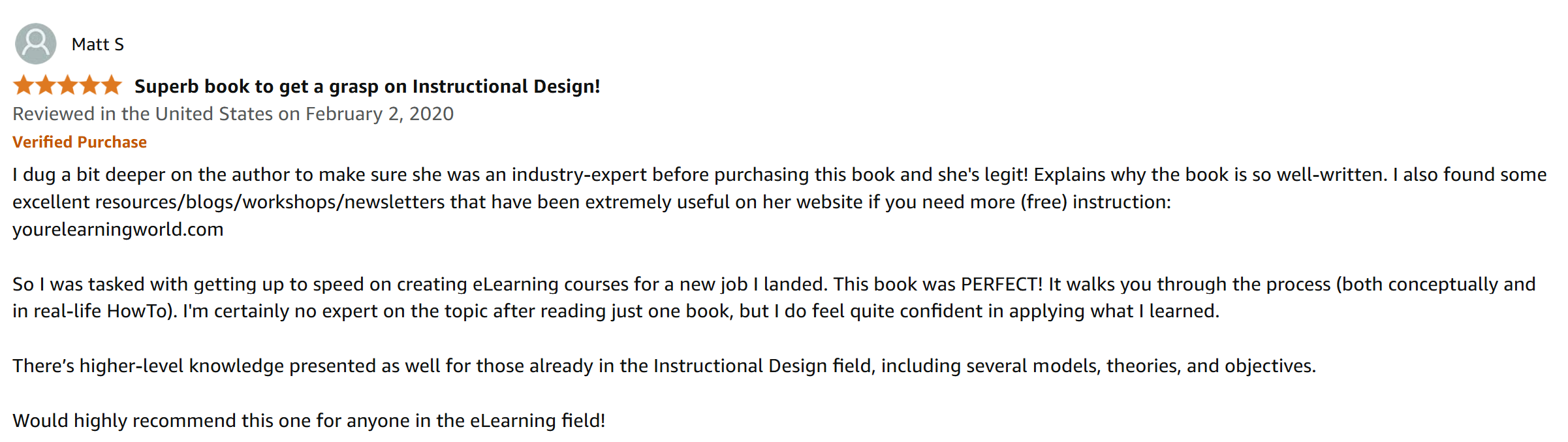Click the "yourelearningworld.com" website text

pyautogui.click(x=118, y=230)
